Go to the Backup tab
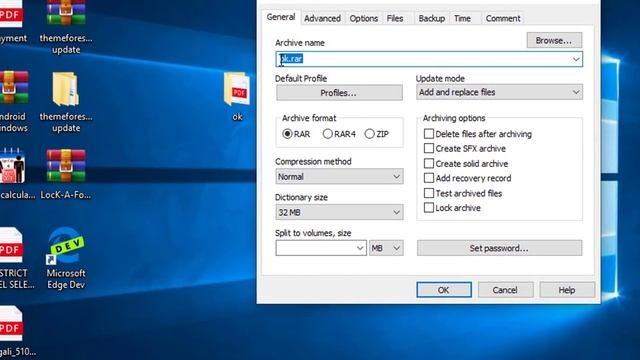 (x=431, y=18)
